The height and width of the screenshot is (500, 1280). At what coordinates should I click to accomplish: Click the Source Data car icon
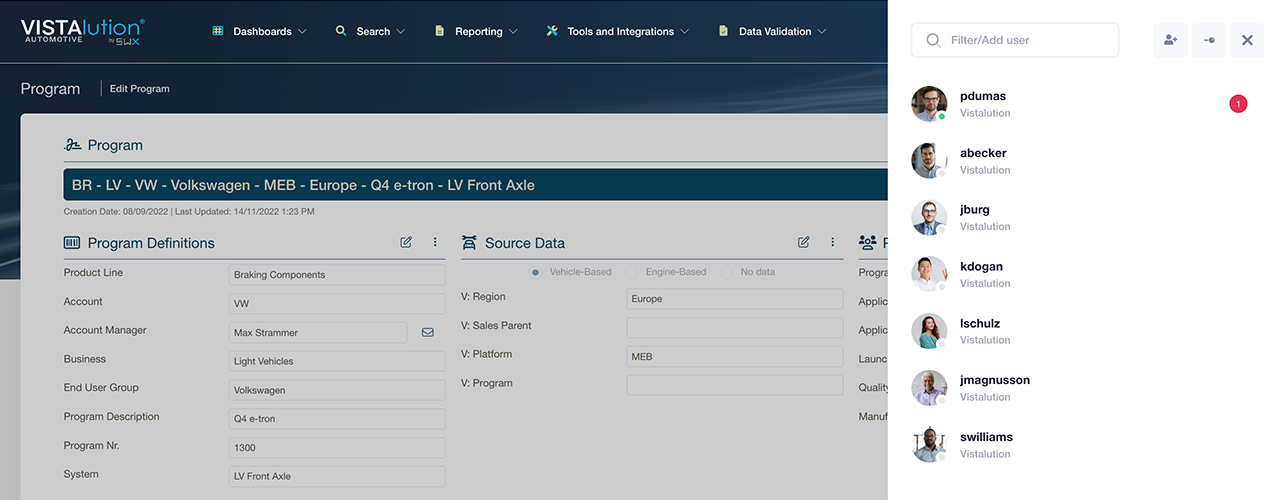click(x=469, y=243)
